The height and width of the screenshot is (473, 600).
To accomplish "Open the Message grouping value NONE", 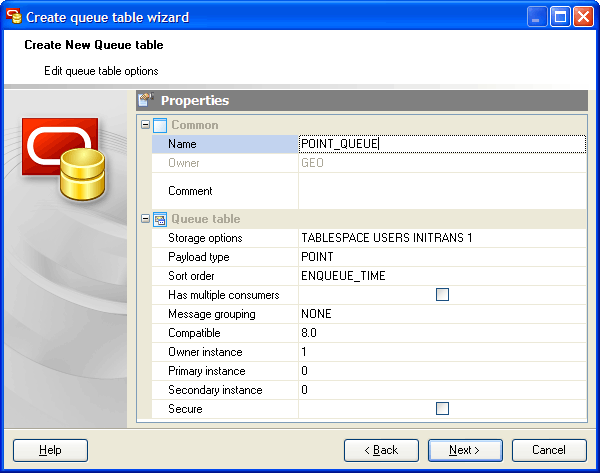I will click(x=440, y=314).
